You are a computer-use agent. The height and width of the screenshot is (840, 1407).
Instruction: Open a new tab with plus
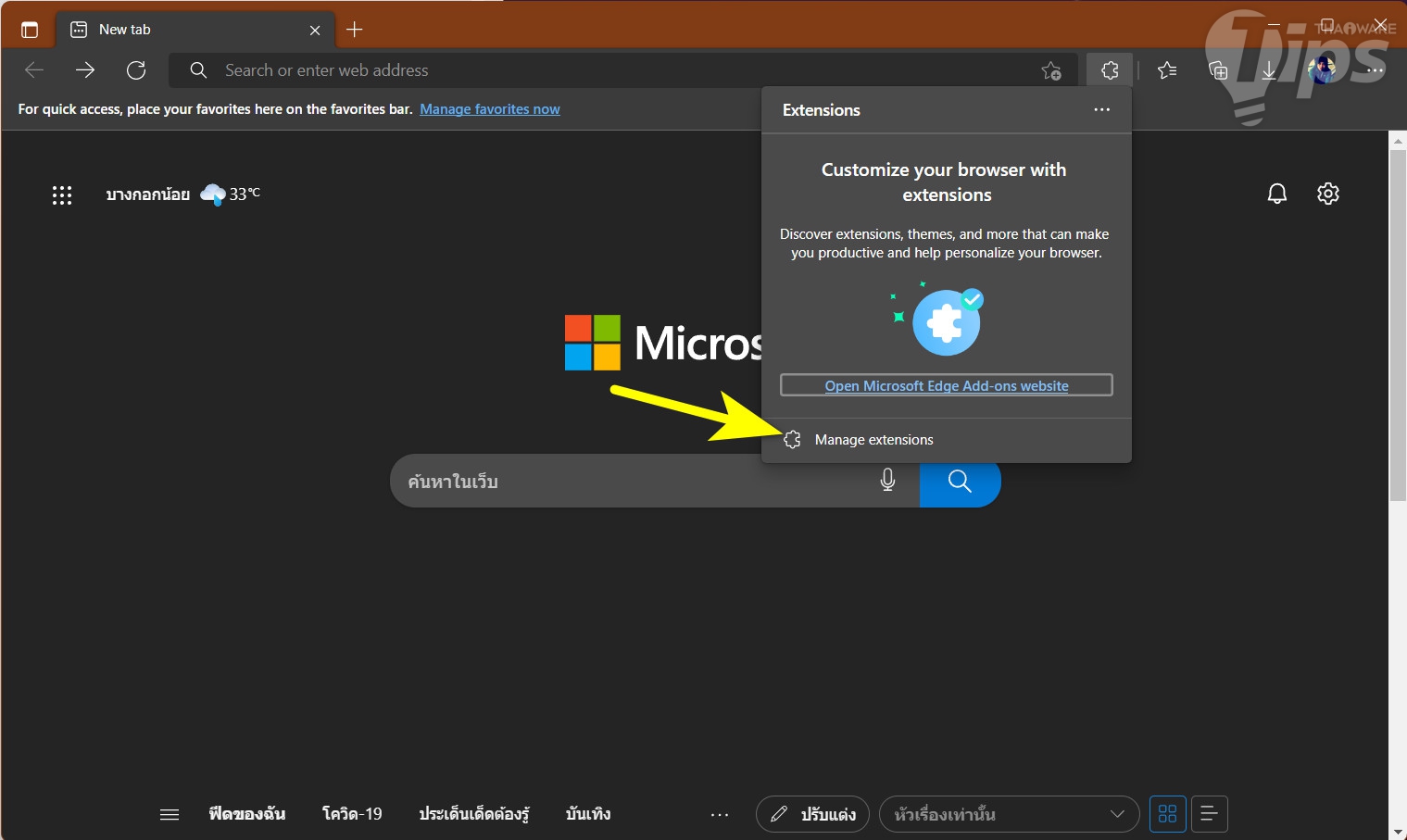354,30
